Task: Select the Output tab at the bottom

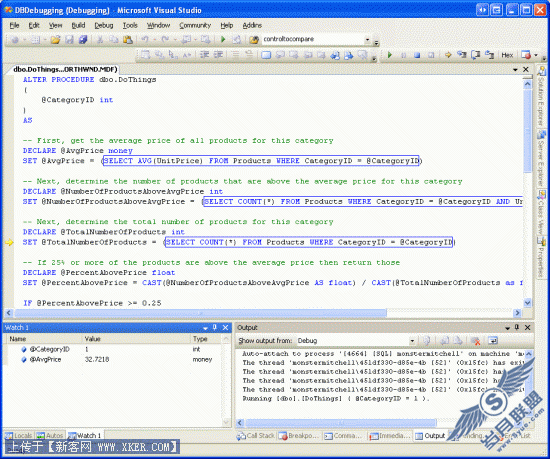Action: point(430,436)
